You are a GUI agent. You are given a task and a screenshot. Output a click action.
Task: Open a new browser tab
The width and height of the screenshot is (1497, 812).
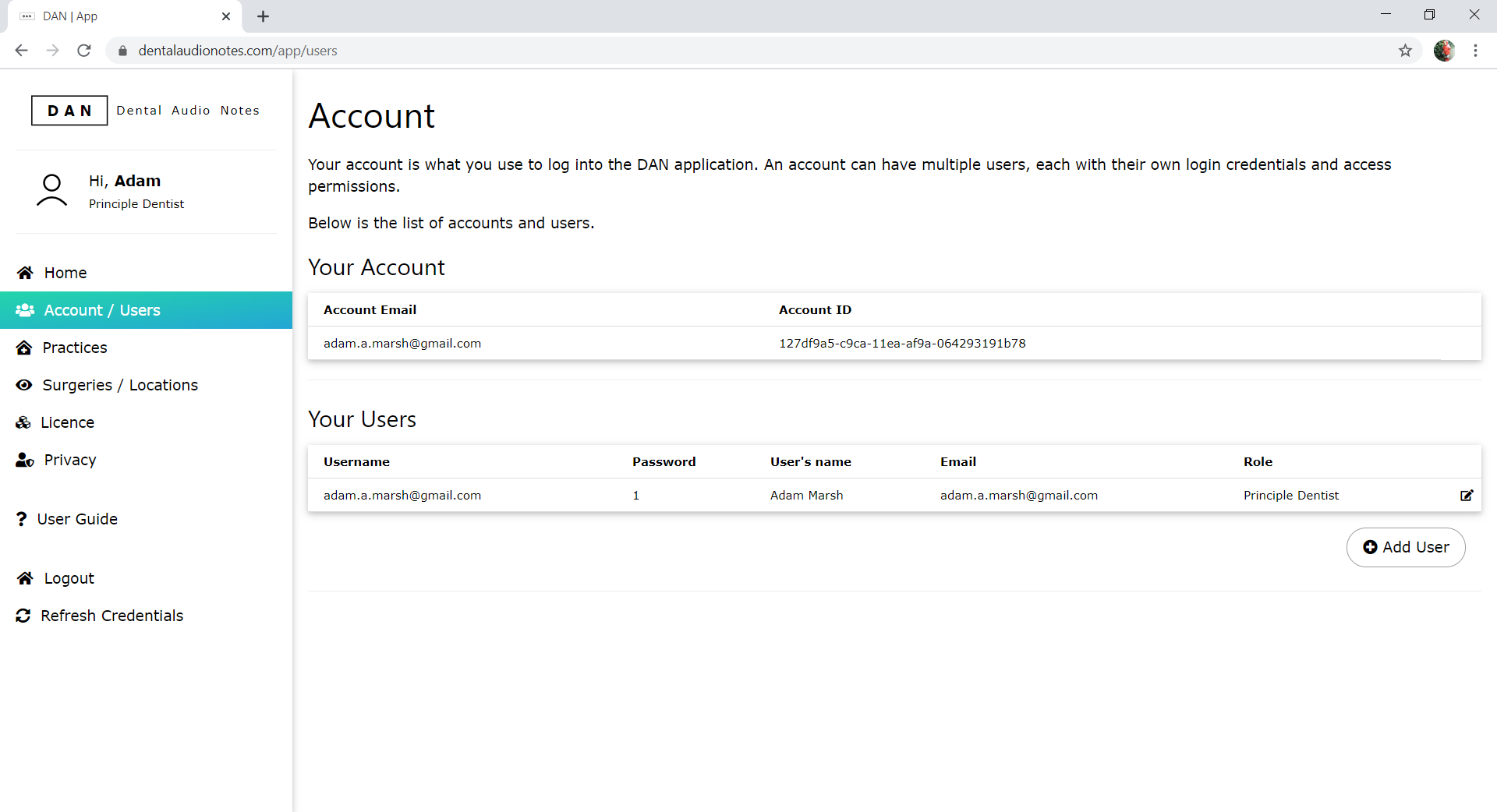click(x=263, y=16)
